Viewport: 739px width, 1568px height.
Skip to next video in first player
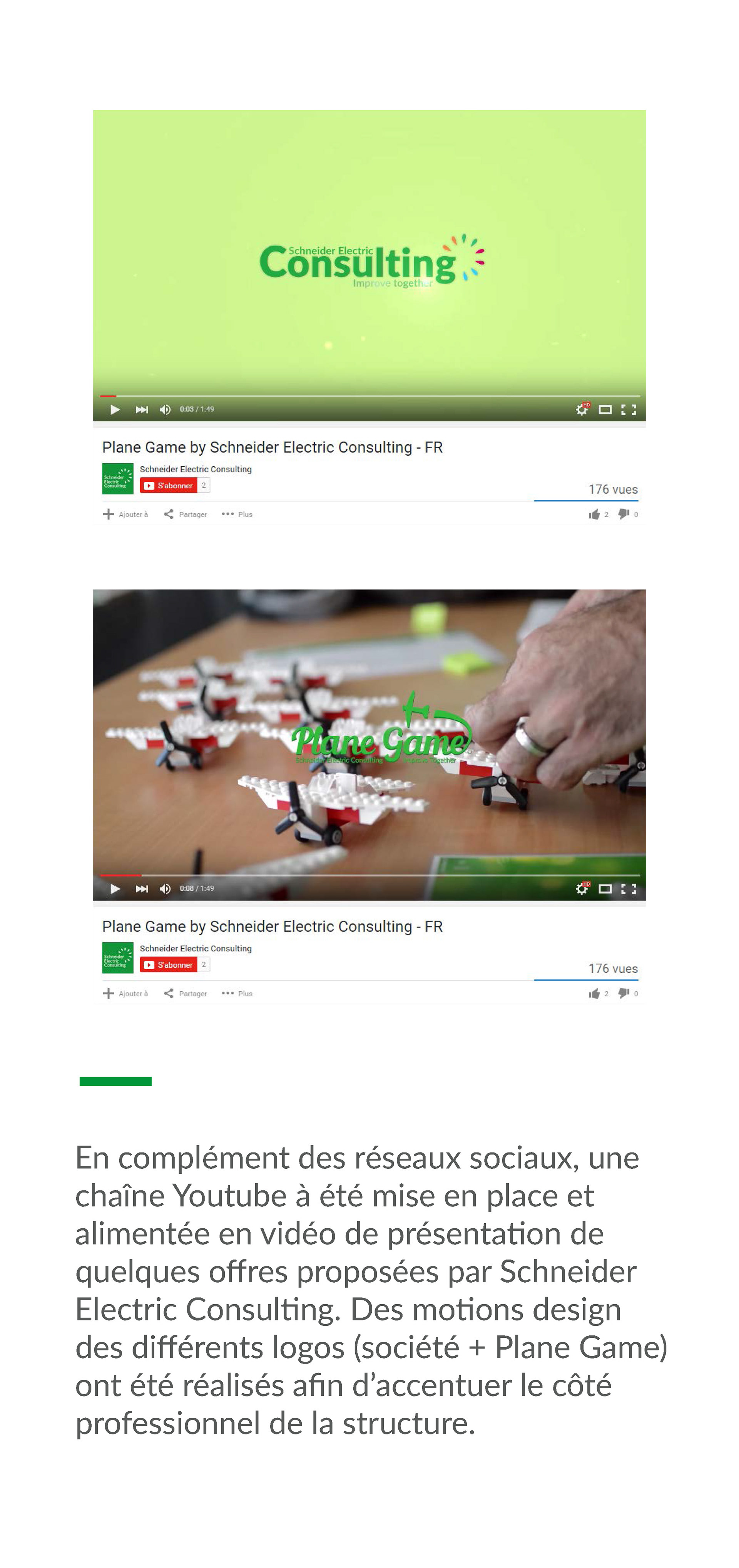tap(142, 410)
